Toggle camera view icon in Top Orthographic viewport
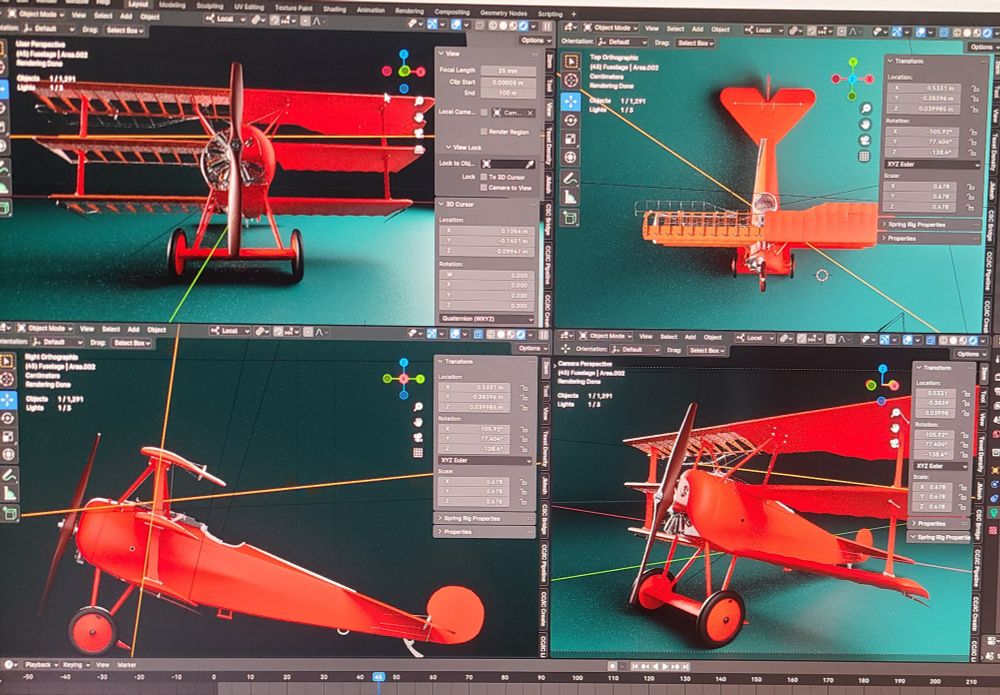Screen dimensions: 1000x695 tap(865, 140)
